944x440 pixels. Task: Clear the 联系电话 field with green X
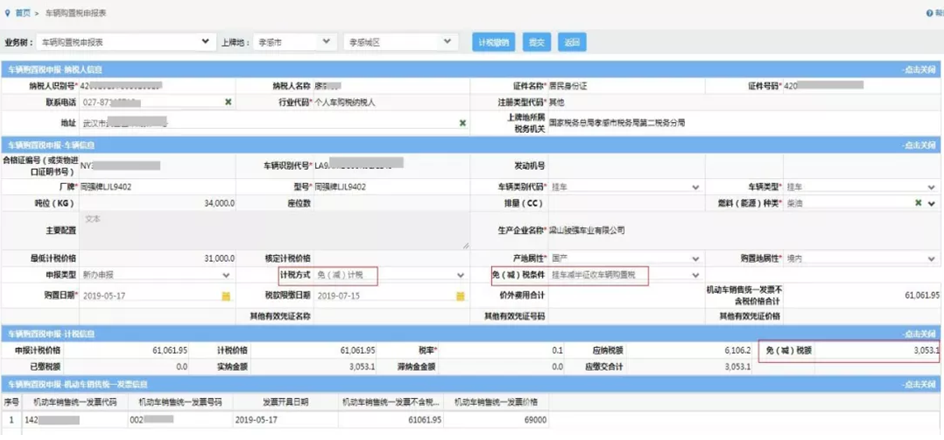[x=228, y=102]
